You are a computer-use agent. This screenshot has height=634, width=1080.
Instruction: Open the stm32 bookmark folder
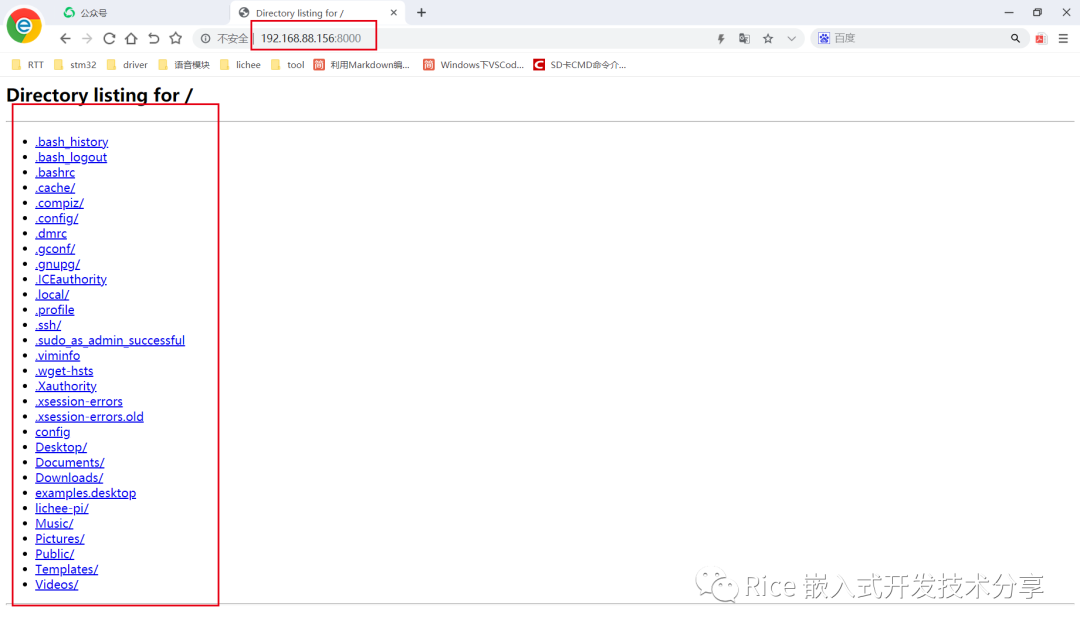tap(75, 65)
